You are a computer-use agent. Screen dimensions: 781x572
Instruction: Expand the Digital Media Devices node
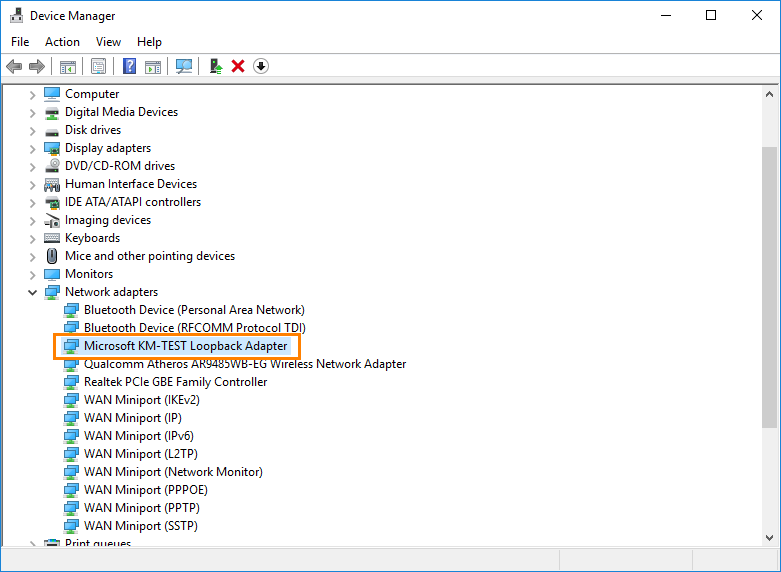(32, 113)
